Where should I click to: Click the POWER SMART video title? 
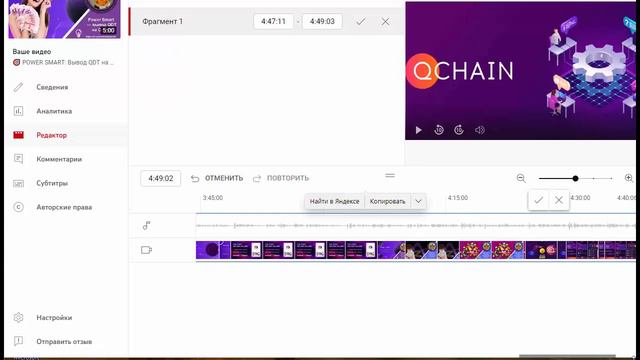coord(68,62)
